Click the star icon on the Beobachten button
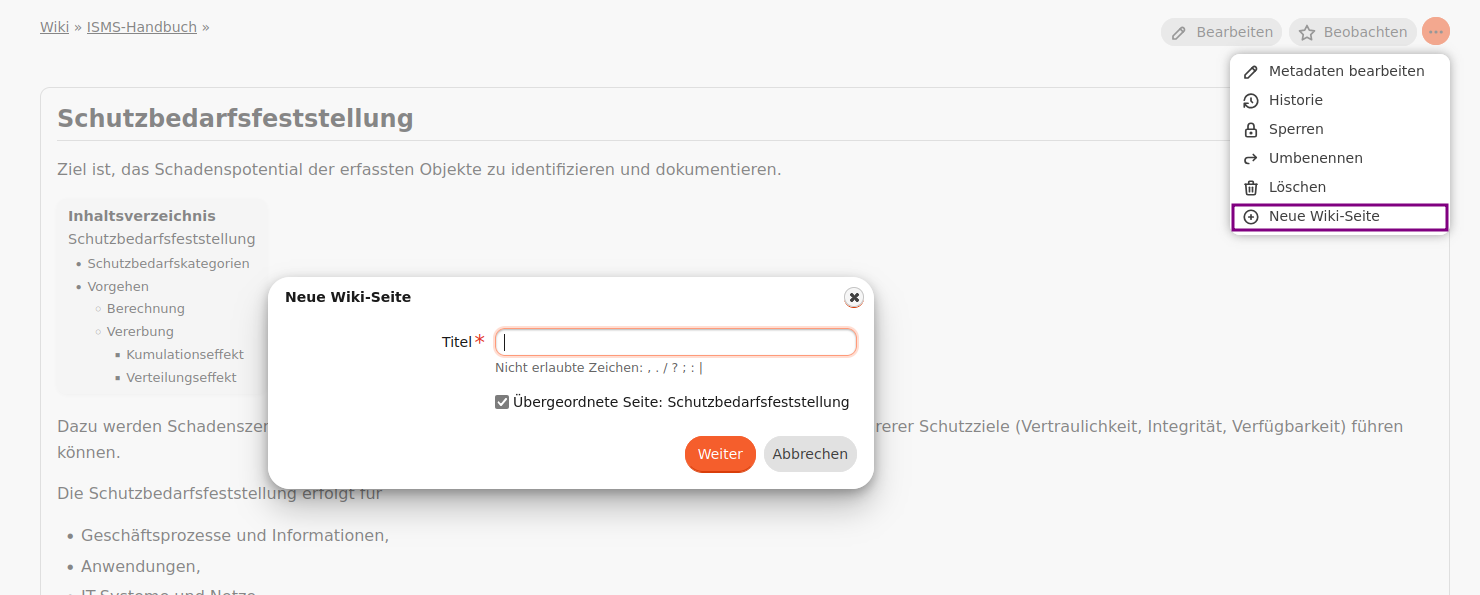 coord(1307,31)
